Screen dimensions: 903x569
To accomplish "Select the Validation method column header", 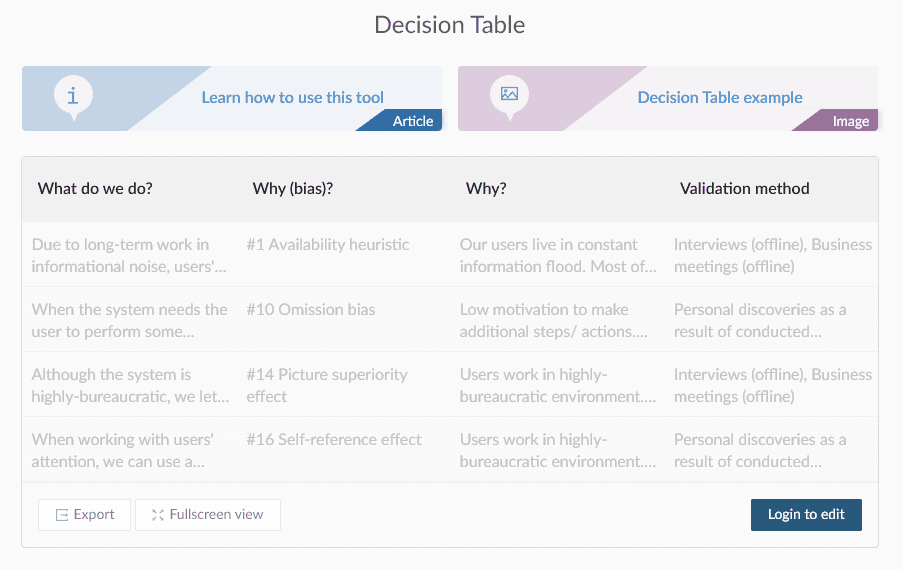I will [x=744, y=188].
